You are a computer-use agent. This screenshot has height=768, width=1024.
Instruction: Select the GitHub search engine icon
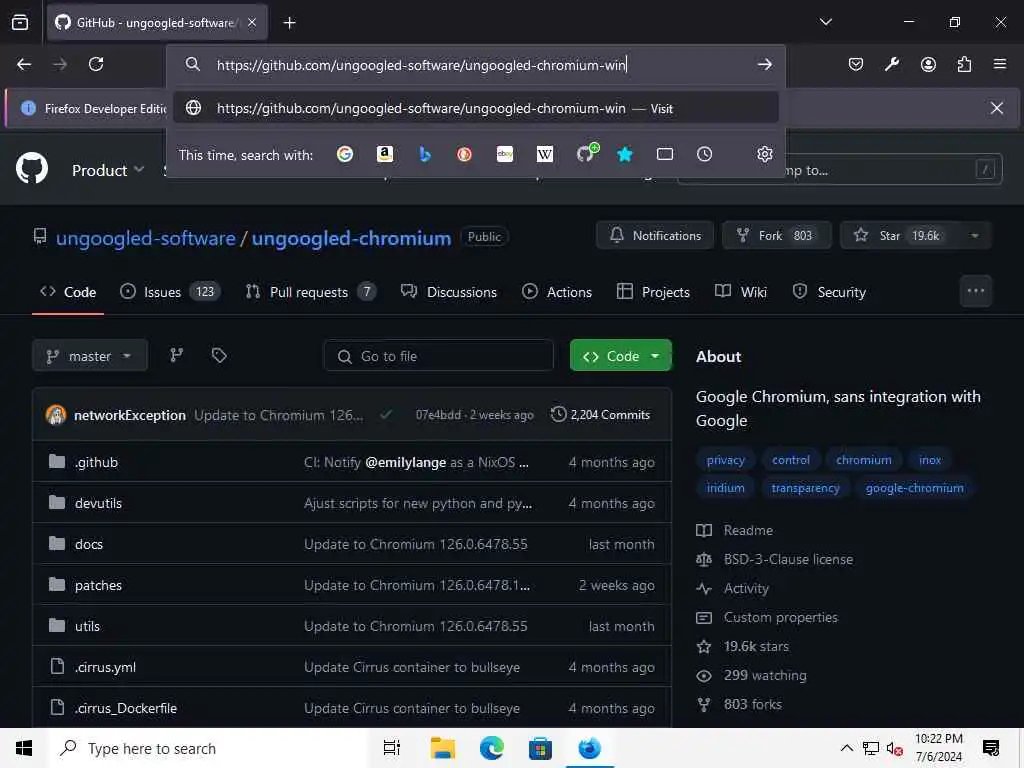click(586, 153)
